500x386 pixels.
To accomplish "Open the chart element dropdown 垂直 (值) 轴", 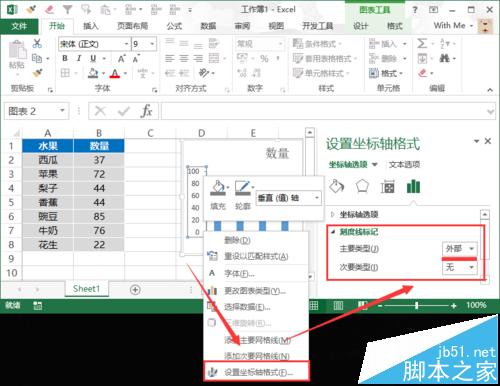I will pos(317,198).
